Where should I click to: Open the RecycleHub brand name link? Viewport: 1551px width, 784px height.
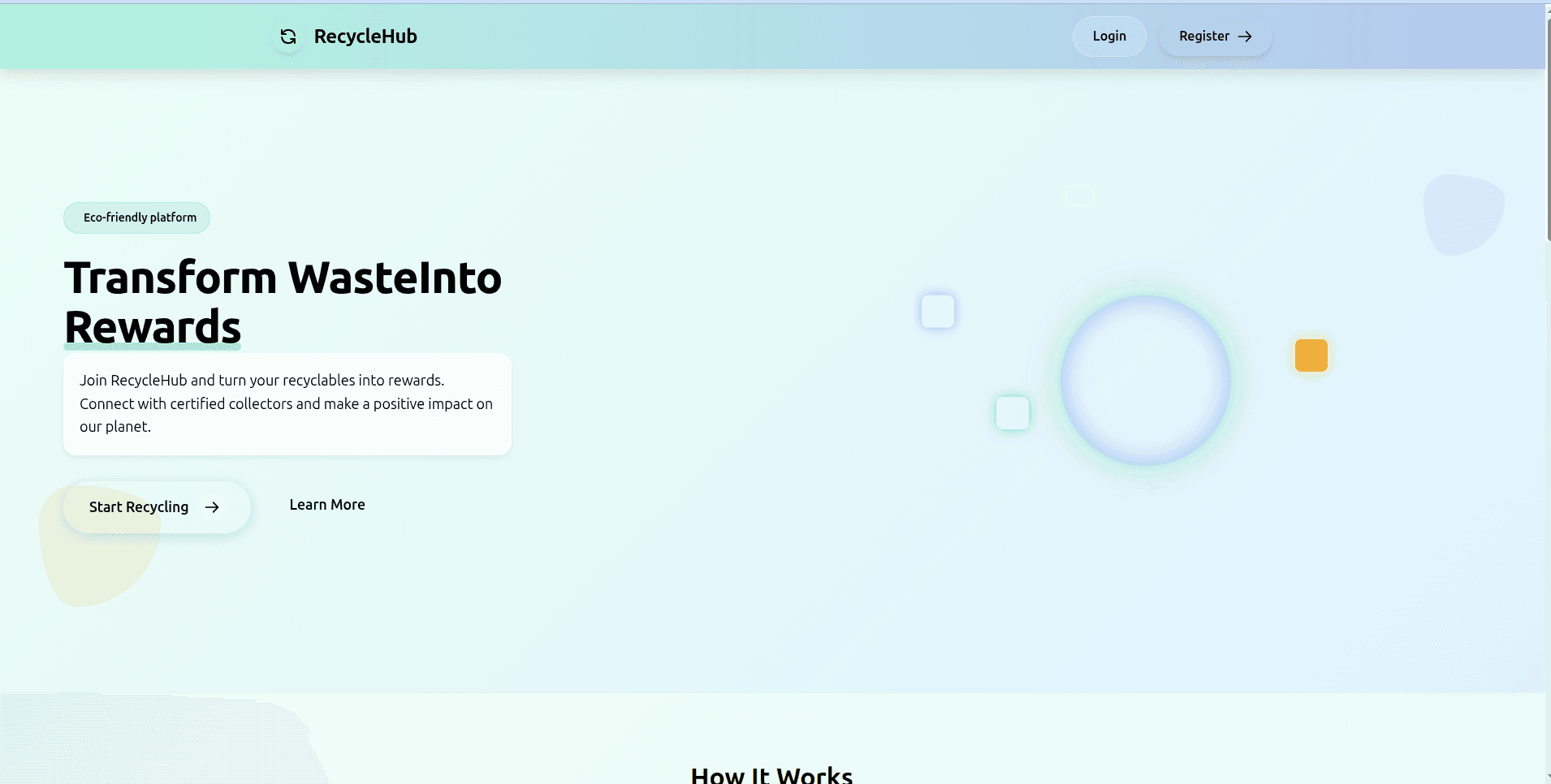pyautogui.click(x=365, y=37)
